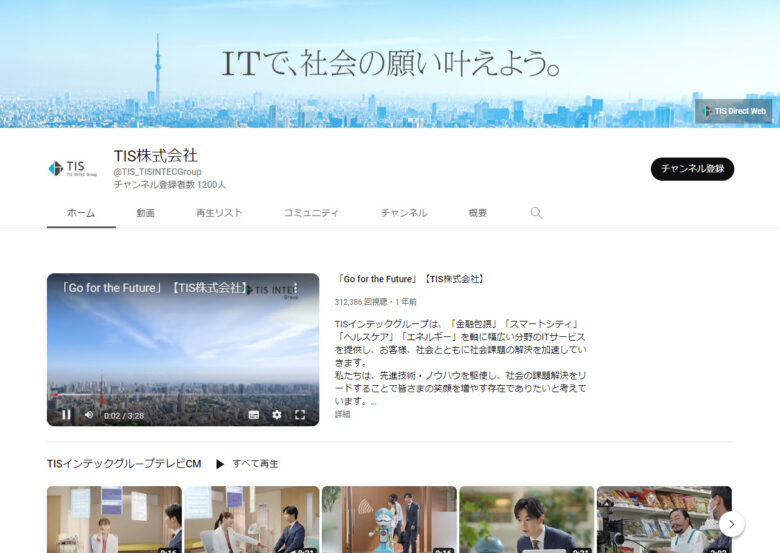Image resolution: width=780 pixels, height=553 pixels.
Task: Open the Go for the Future video title link
Action: pos(410,279)
